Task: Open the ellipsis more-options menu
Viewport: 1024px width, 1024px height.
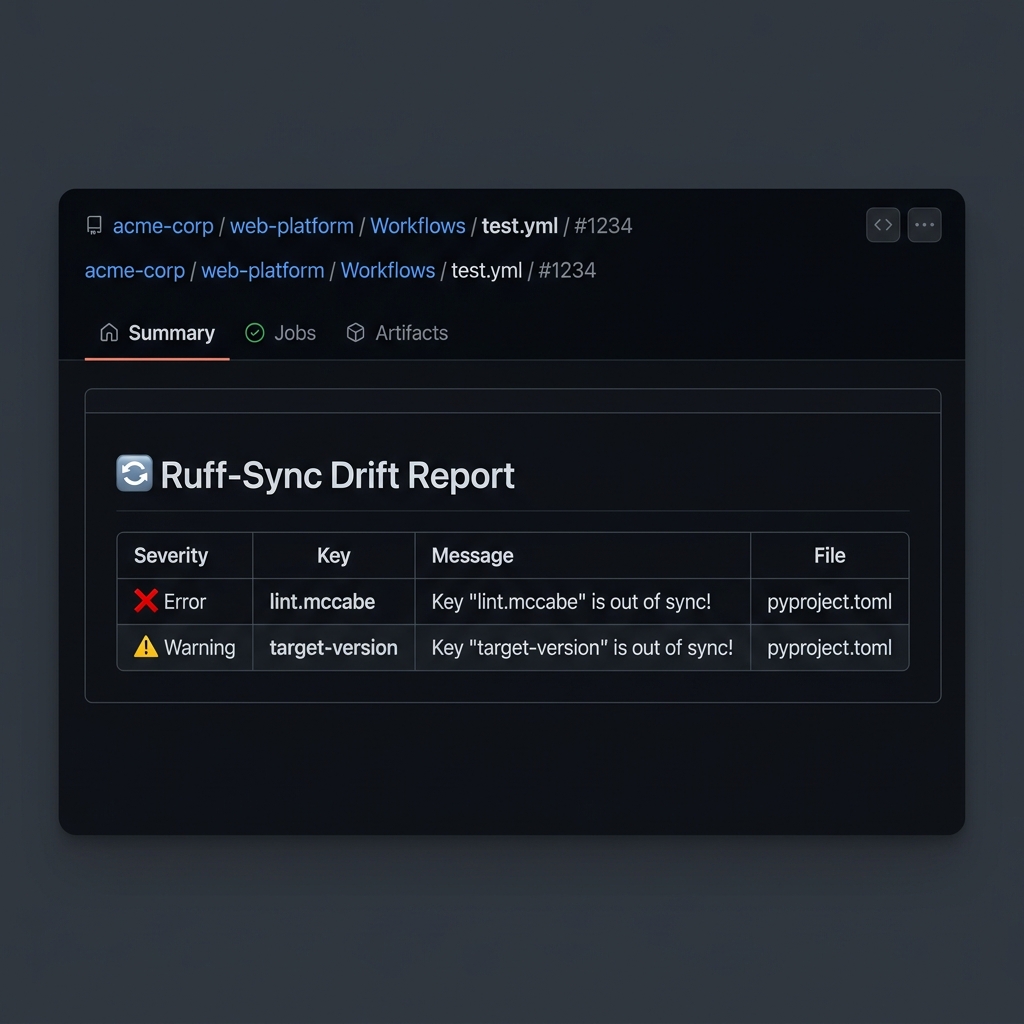Action: click(x=925, y=225)
